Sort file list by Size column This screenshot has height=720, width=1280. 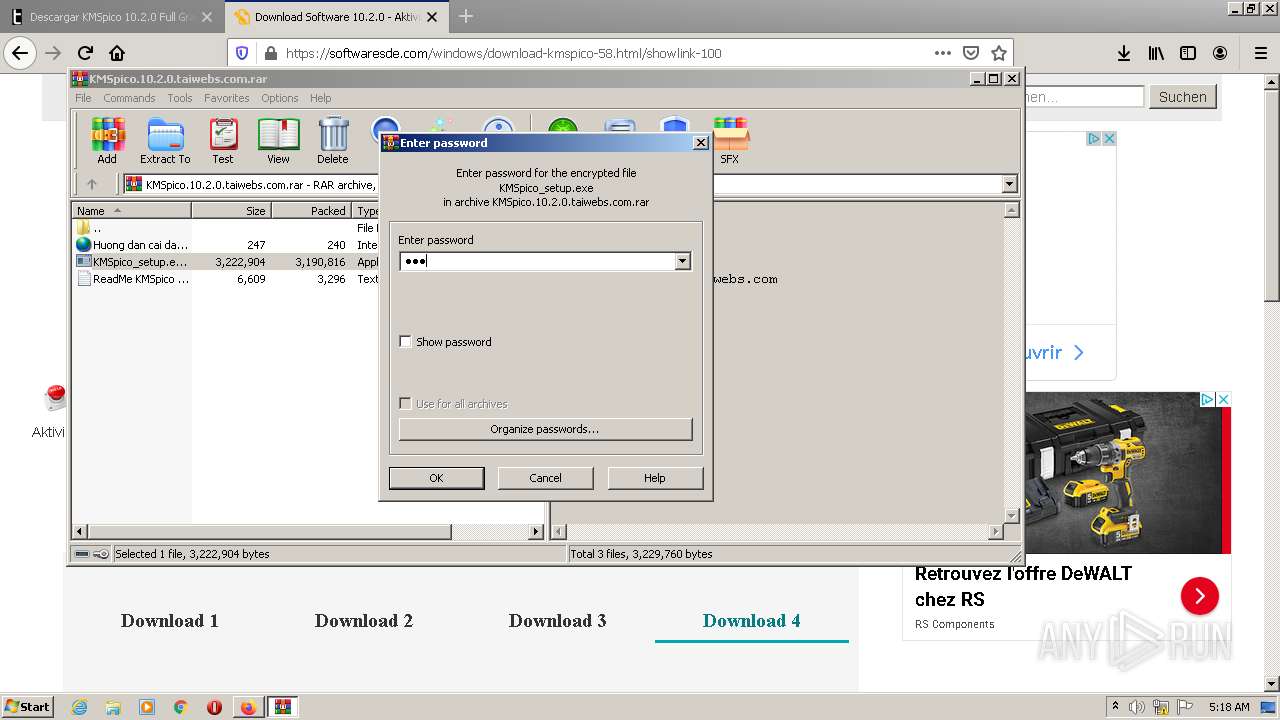tap(232, 210)
